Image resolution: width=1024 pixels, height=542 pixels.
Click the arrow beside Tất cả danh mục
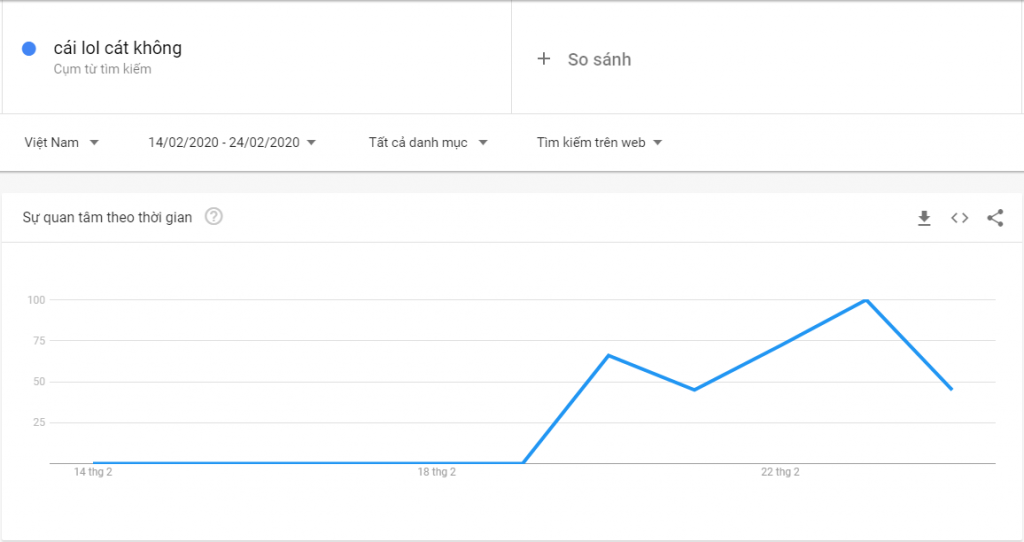pos(483,143)
